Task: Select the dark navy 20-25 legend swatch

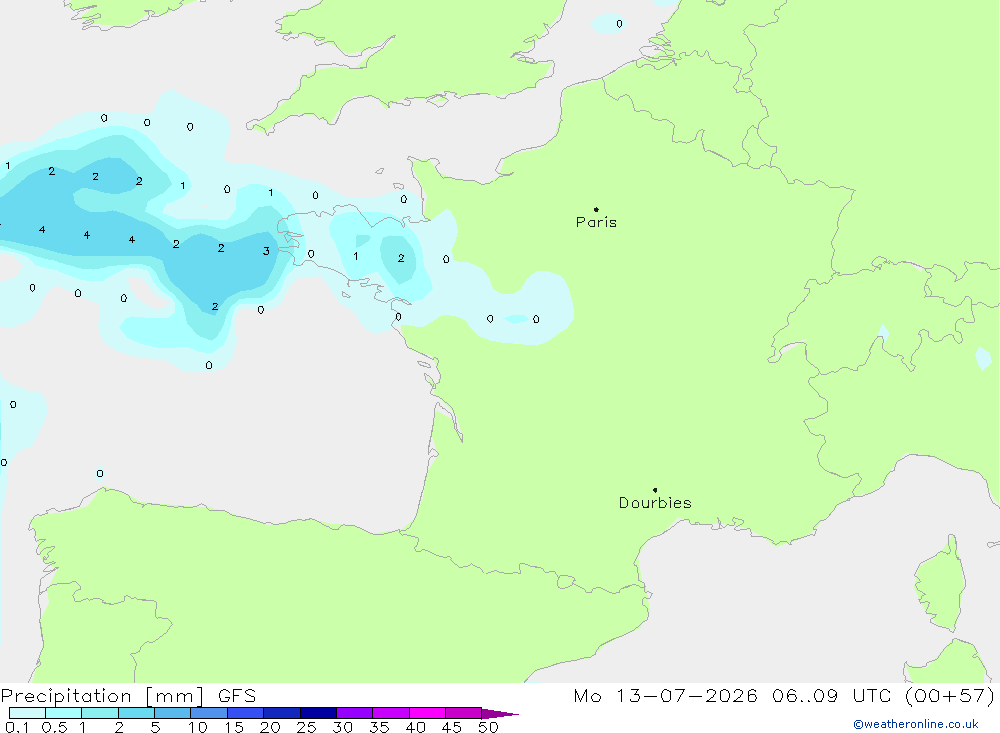Action: point(281,713)
